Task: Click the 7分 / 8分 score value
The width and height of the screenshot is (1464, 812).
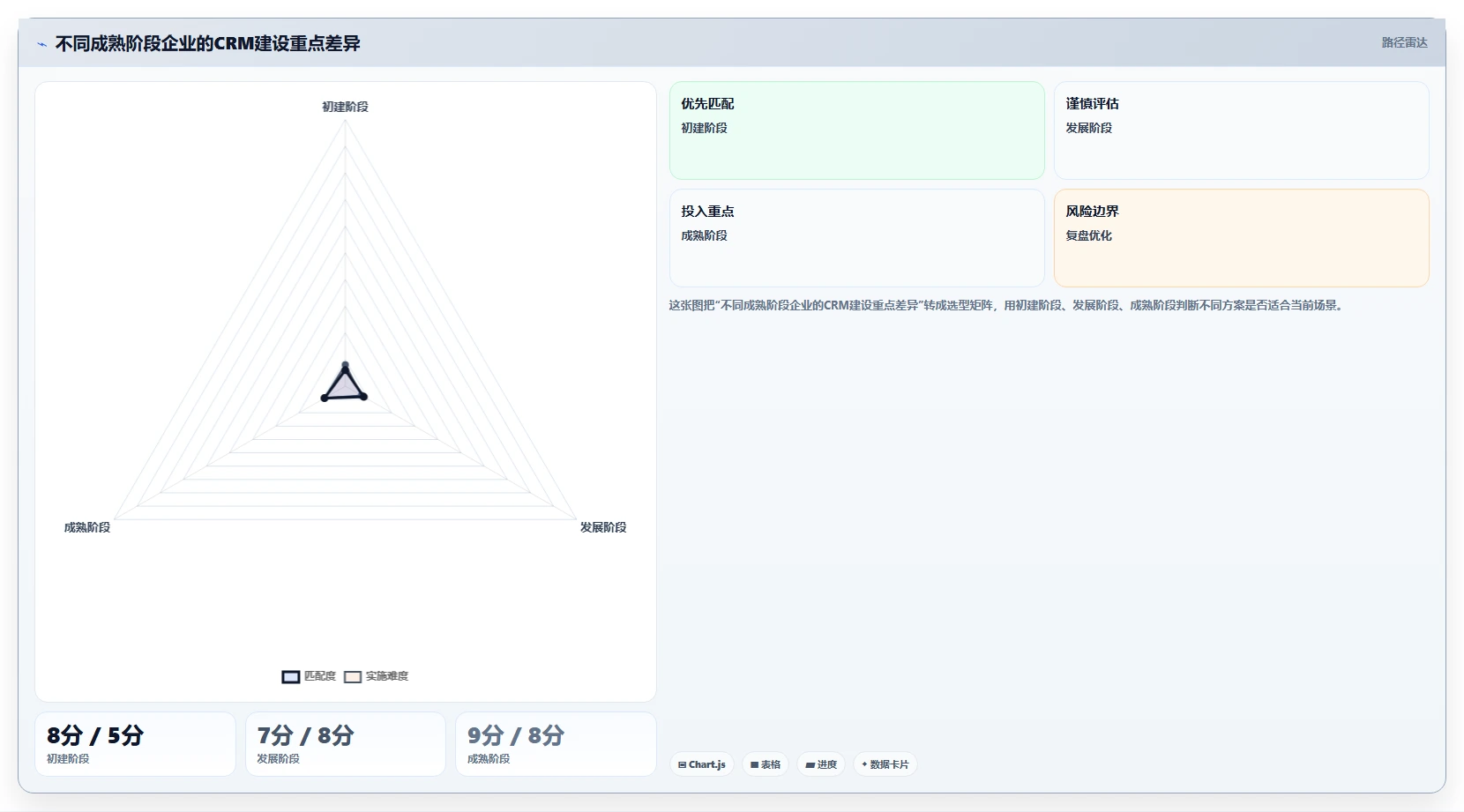Action: [305, 735]
